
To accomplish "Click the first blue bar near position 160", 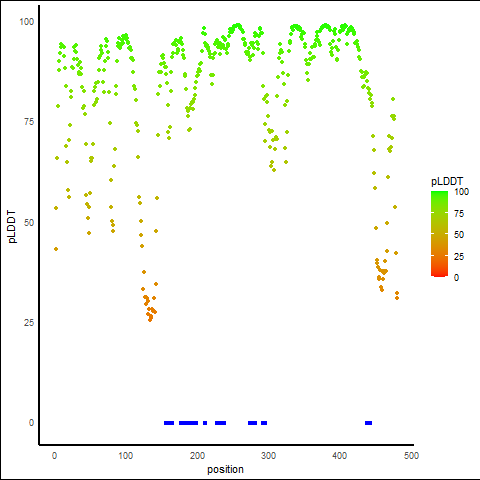I will pyautogui.click(x=169, y=423).
